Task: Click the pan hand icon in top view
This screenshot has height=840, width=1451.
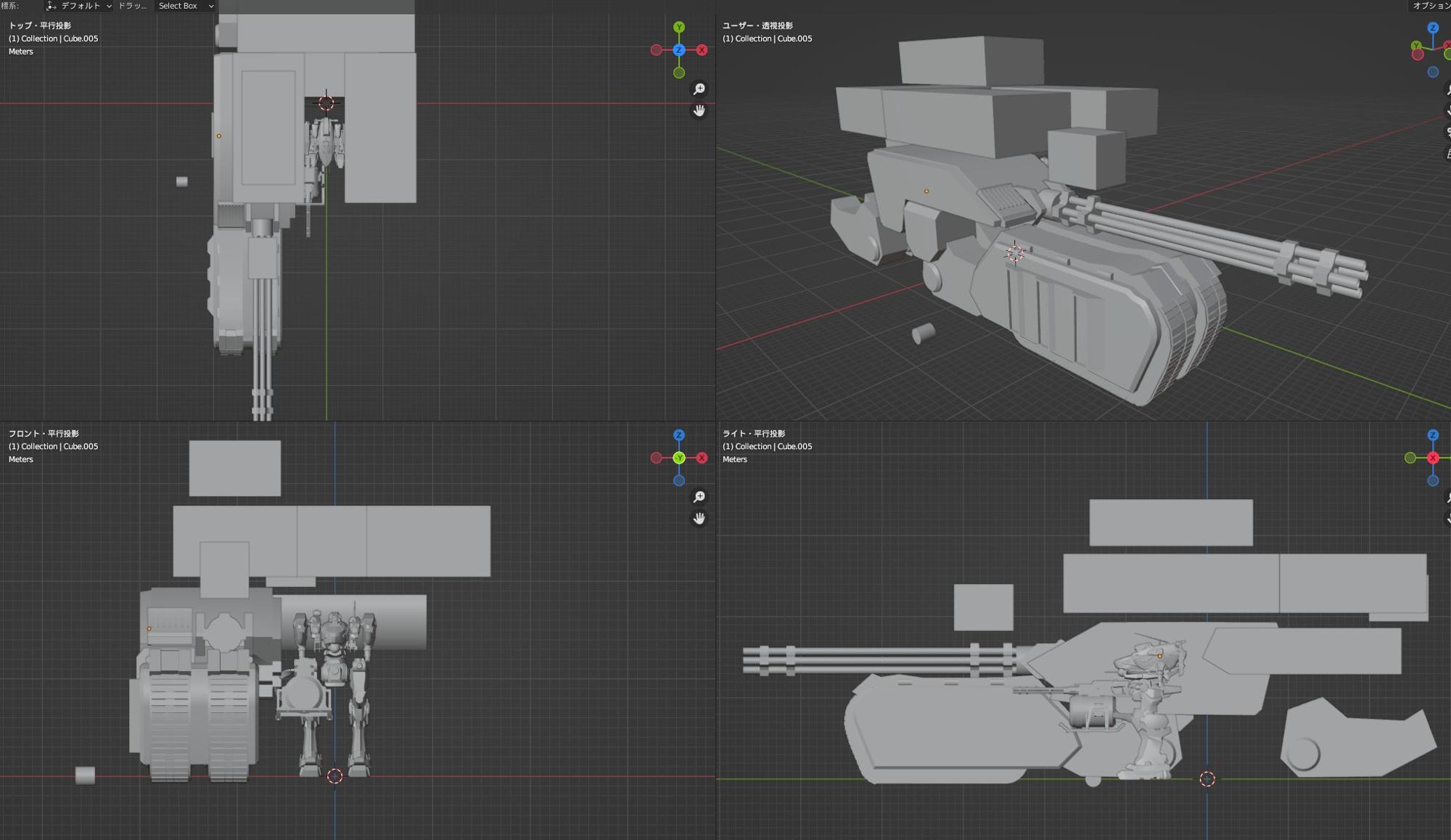Action: point(699,110)
